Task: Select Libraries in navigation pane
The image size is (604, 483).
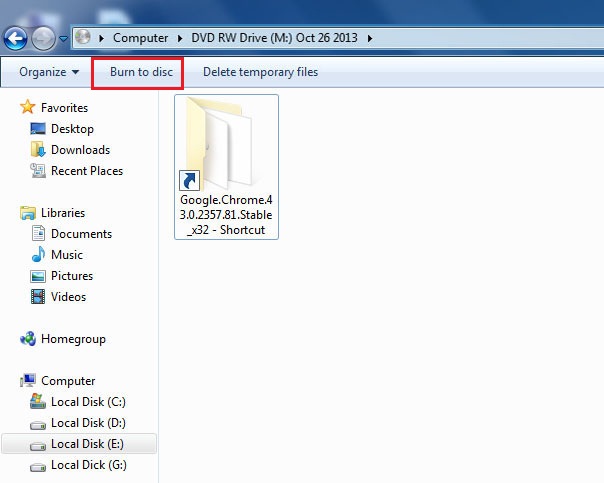Action: (x=63, y=213)
